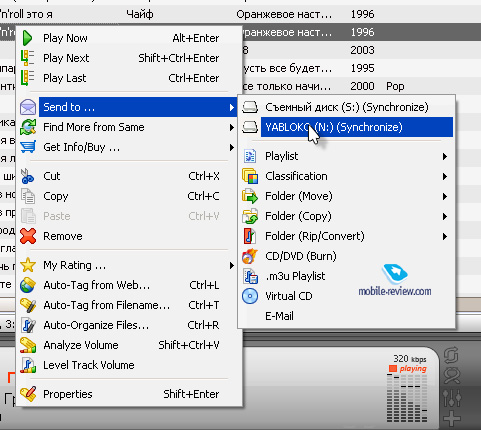This screenshot has width=481, height=430.
Task: Expand the Find More from Same arrow
Action: [232, 127]
